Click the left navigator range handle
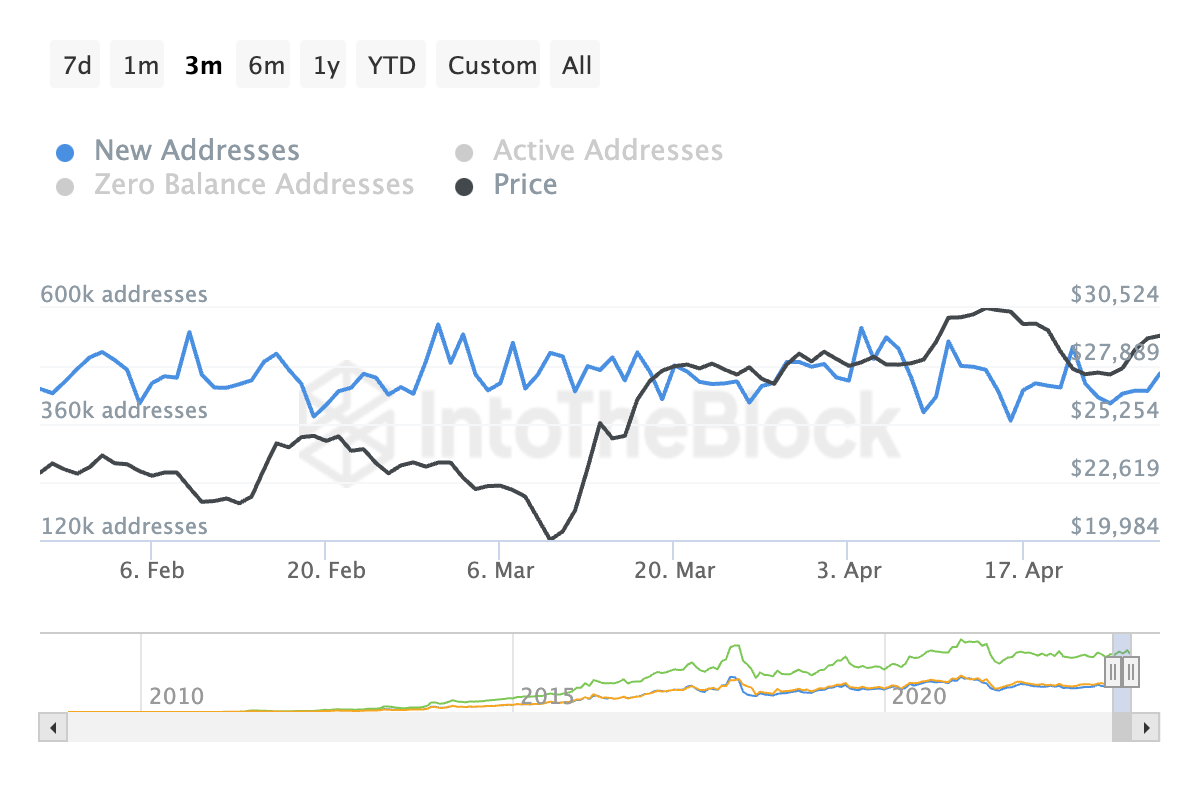The image size is (1200, 800). coord(1113,671)
